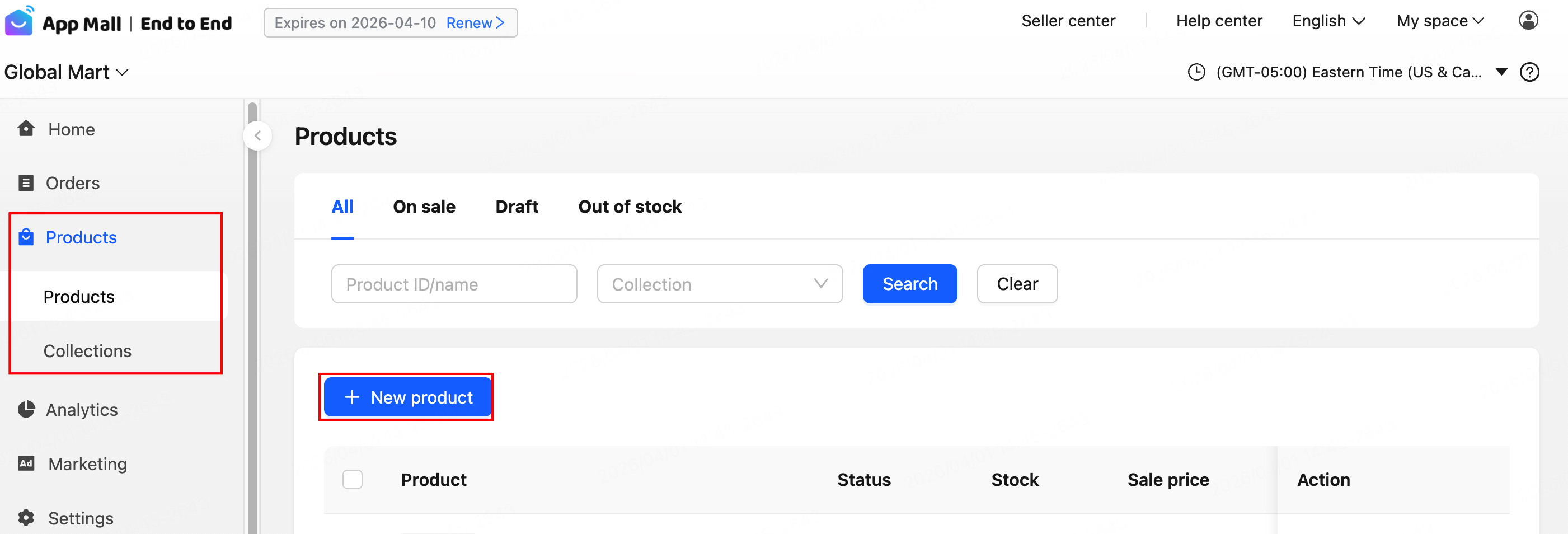Click the App Mall logo icon

tap(19, 22)
